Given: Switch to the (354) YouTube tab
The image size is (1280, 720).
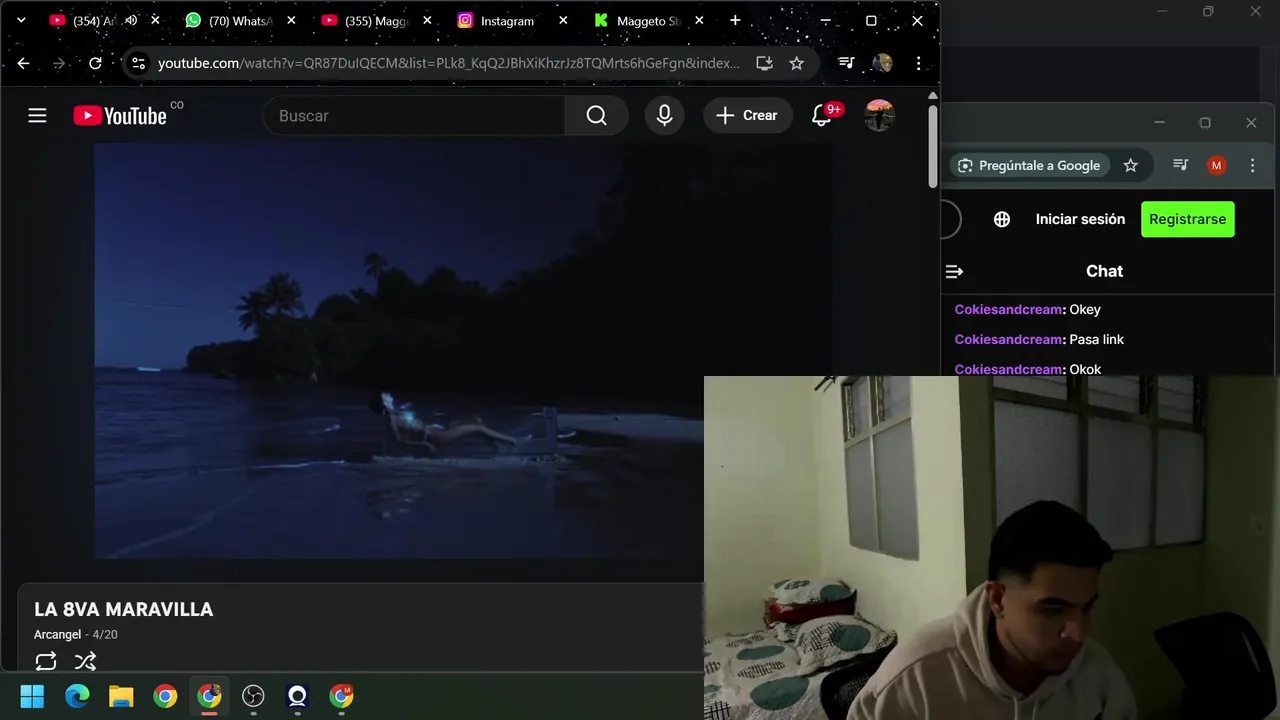Looking at the screenshot, I should (92, 21).
